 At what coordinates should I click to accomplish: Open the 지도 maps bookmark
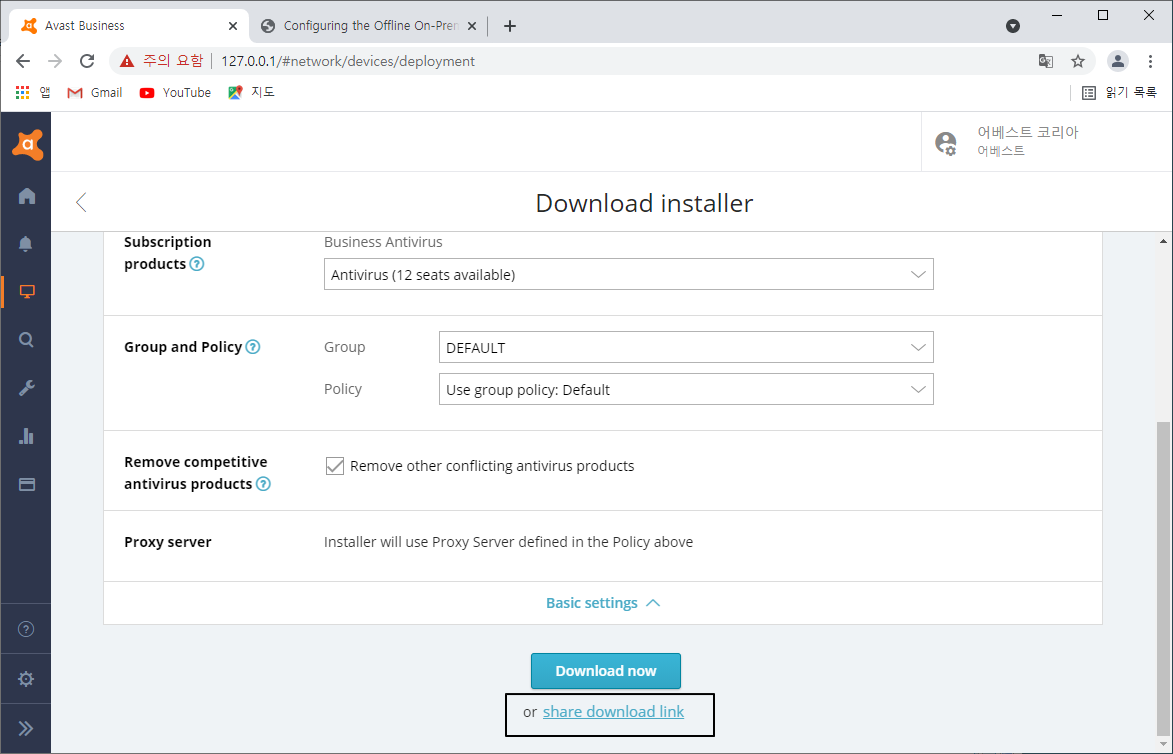pos(251,93)
